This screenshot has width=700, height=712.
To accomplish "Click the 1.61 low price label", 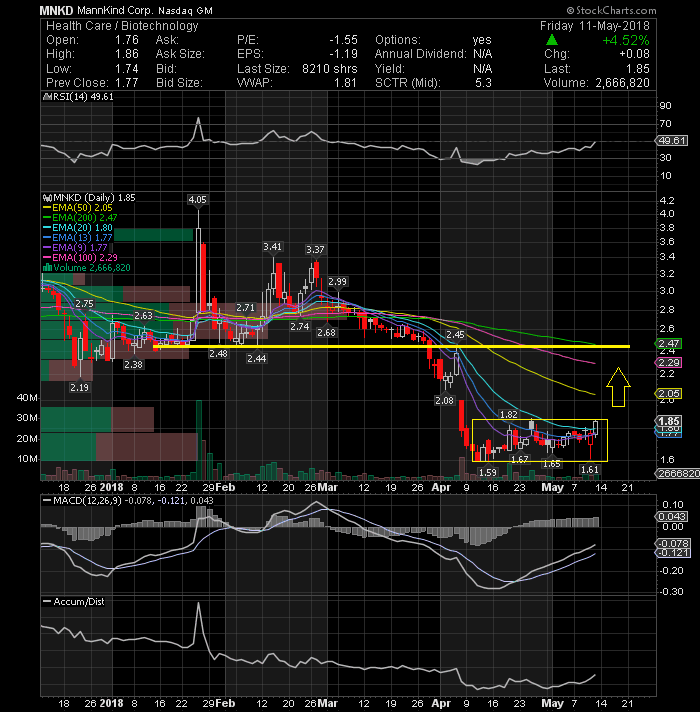I will click(x=590, y=470).
